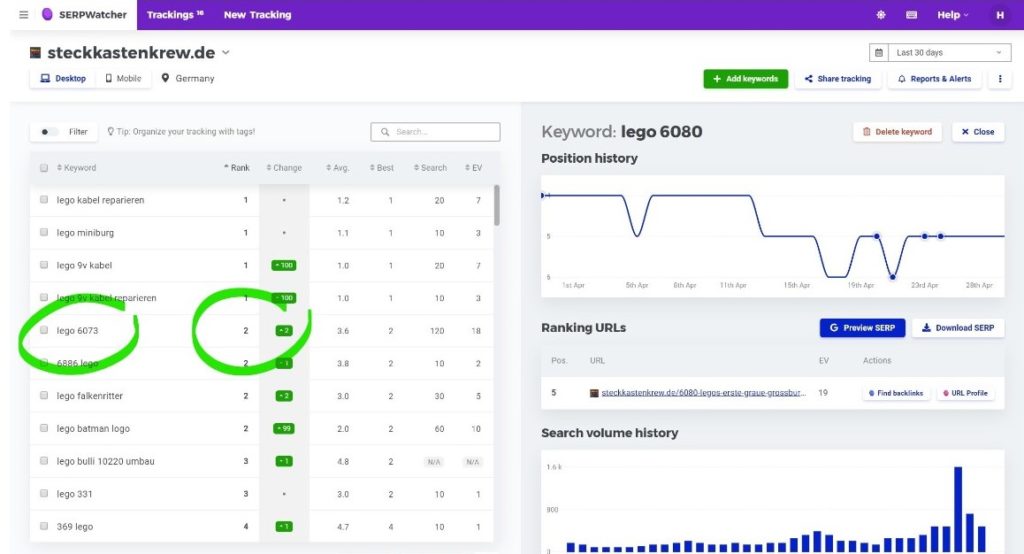Sort table by Avg. column
1024x554 pixels.
point(338,168)
